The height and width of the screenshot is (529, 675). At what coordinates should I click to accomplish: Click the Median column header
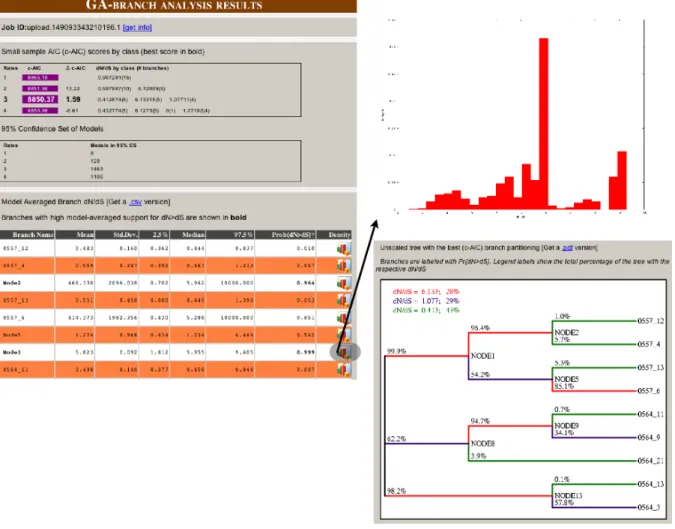(188, 235)
